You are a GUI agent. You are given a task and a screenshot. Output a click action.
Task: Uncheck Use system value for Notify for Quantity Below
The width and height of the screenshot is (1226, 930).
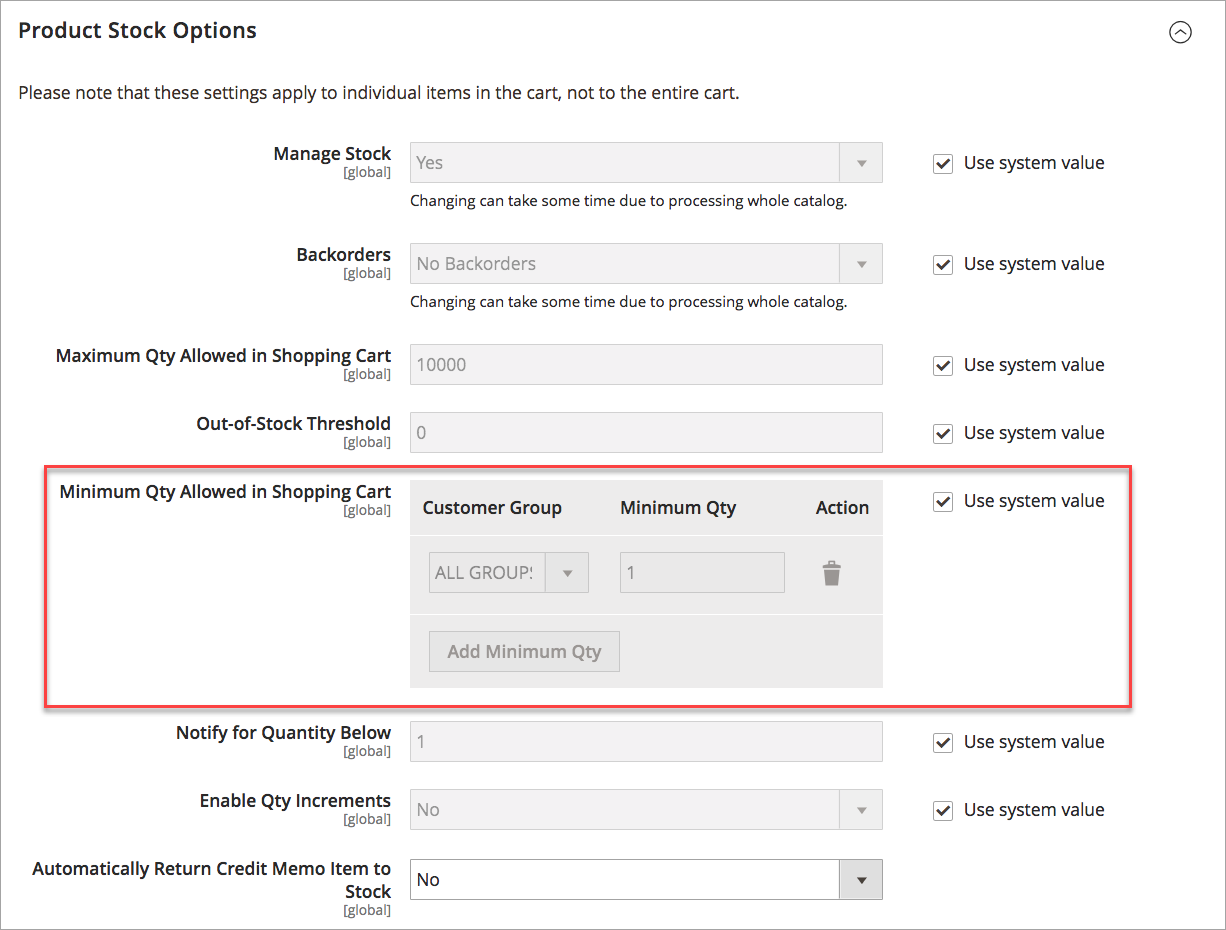point(942,742)
